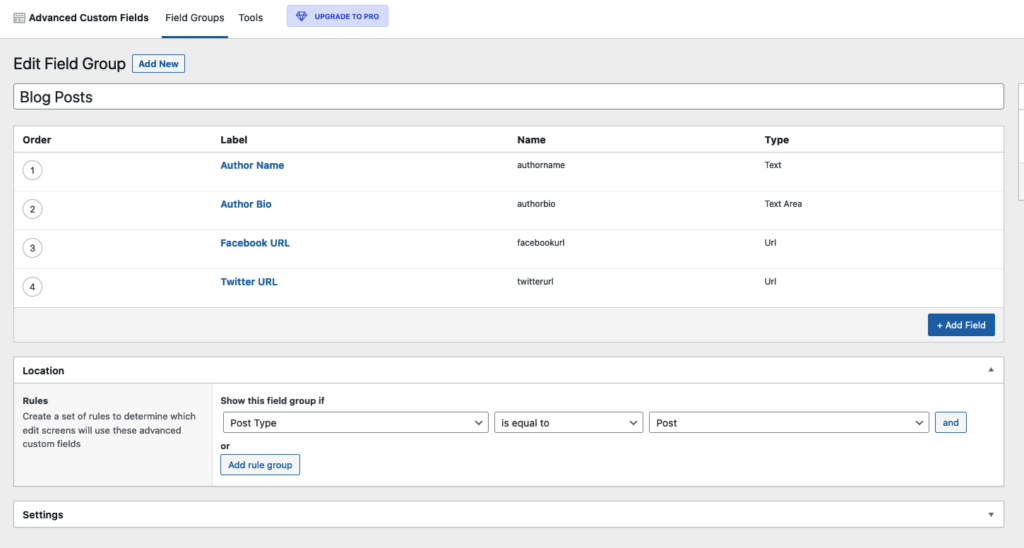
Task: Expand the Settings panel arrow
Action: coord(991,515)
